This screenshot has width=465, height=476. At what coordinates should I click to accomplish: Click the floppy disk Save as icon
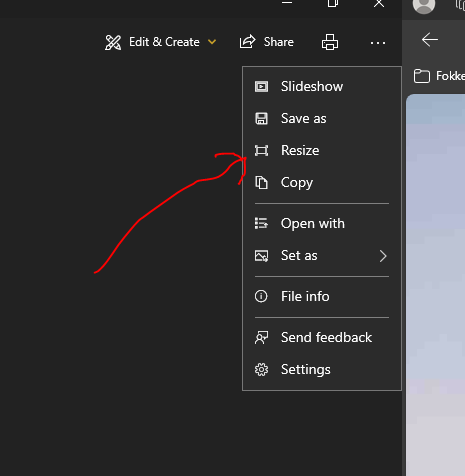(261, 119)
